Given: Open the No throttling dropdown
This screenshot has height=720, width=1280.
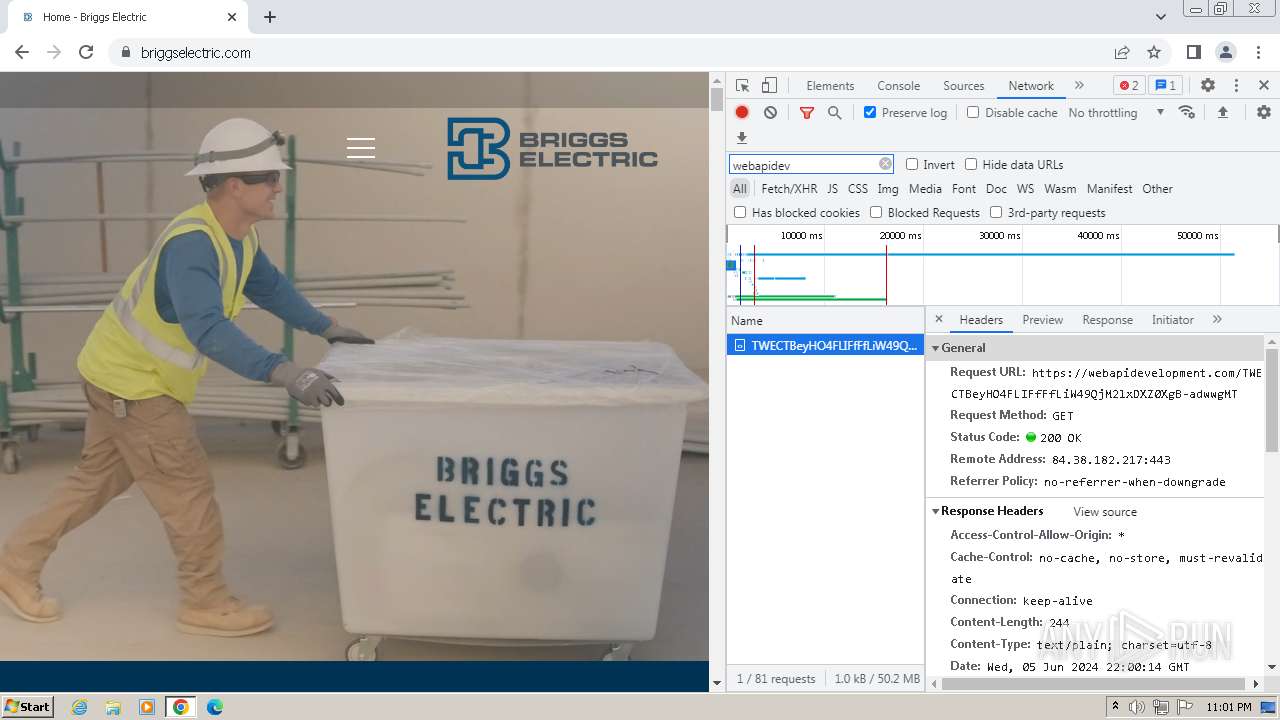Looking at the screenshot, I should pos(1115,113).
